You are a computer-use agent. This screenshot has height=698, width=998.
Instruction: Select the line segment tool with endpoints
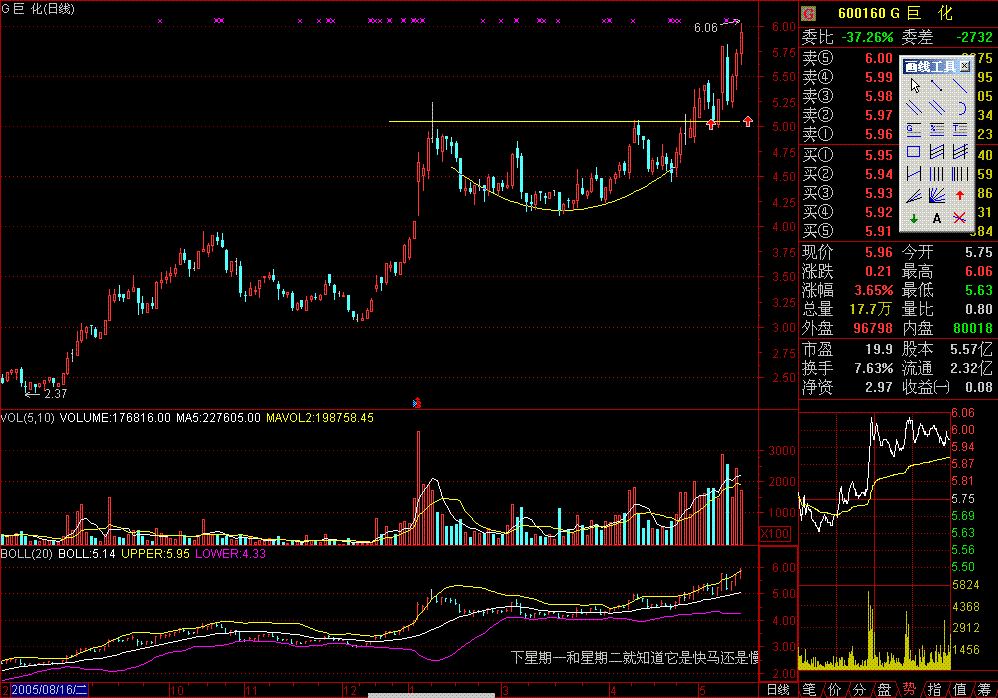[936, 86]
